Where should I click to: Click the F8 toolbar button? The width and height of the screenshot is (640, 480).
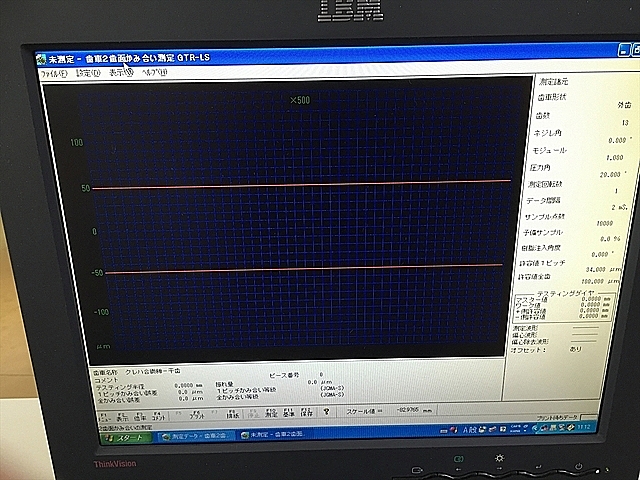point(233,414)
